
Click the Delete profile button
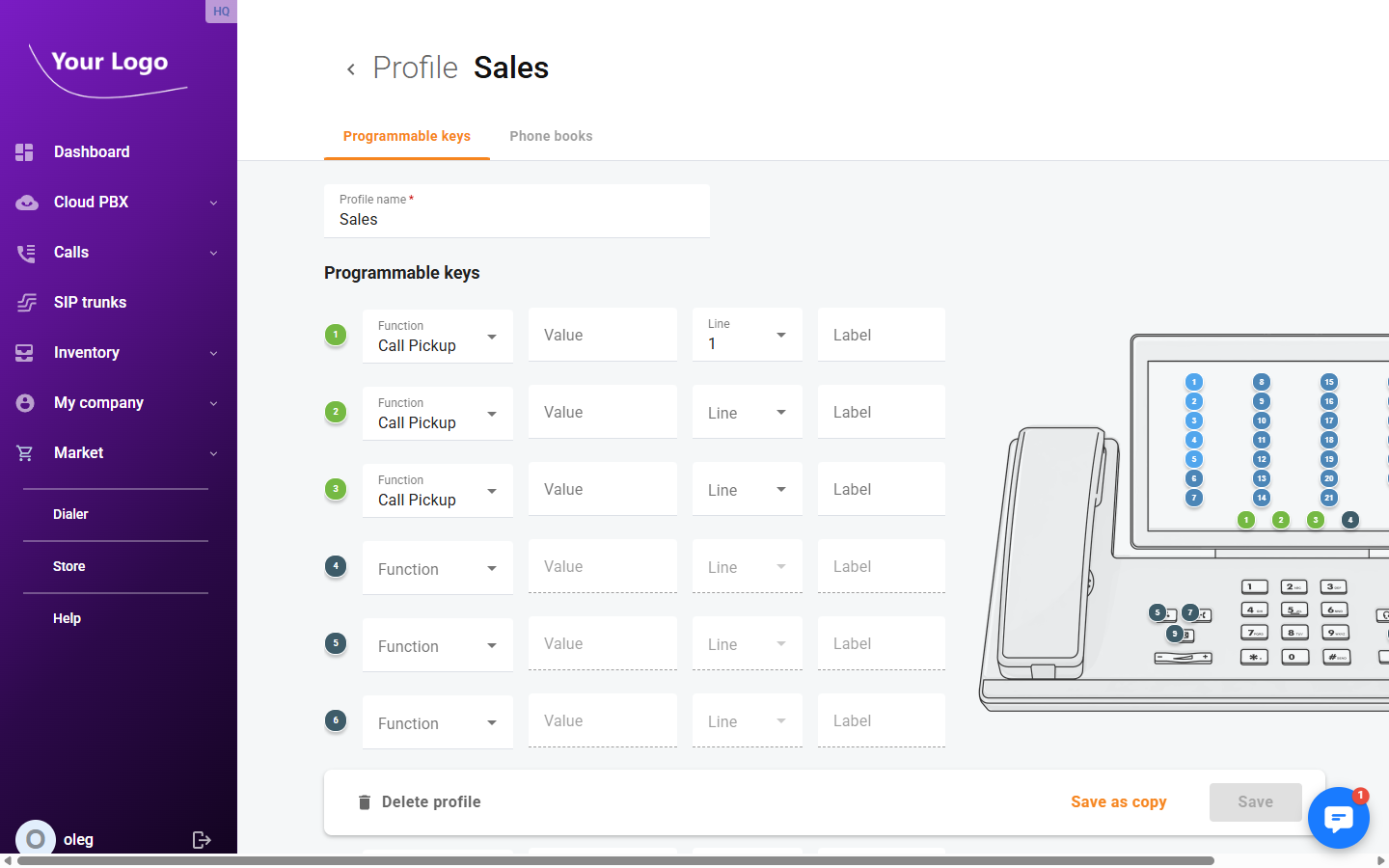[x=419, y=802]
